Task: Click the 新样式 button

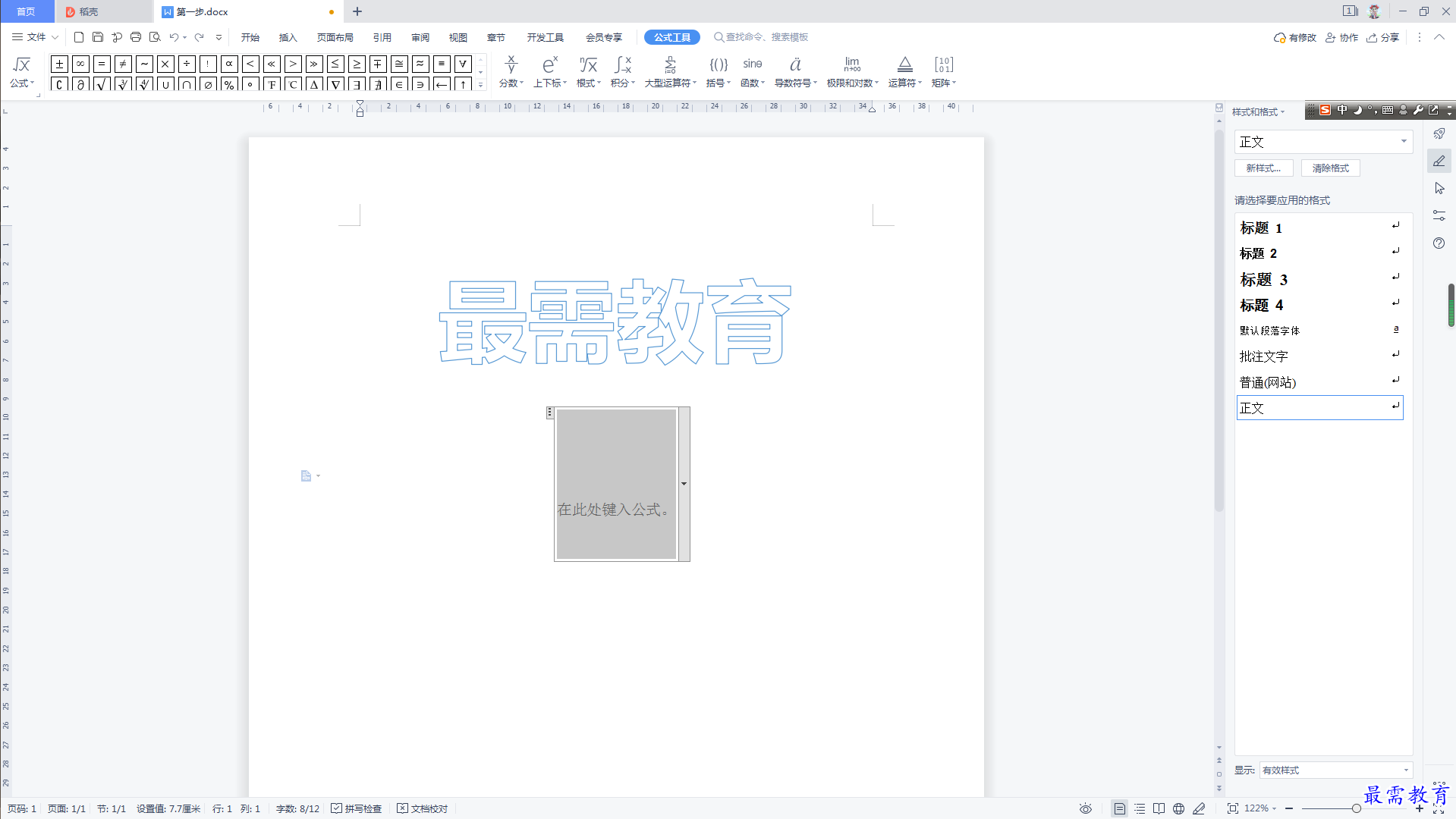Action: pyautogui.click(x=1263, y=168)
